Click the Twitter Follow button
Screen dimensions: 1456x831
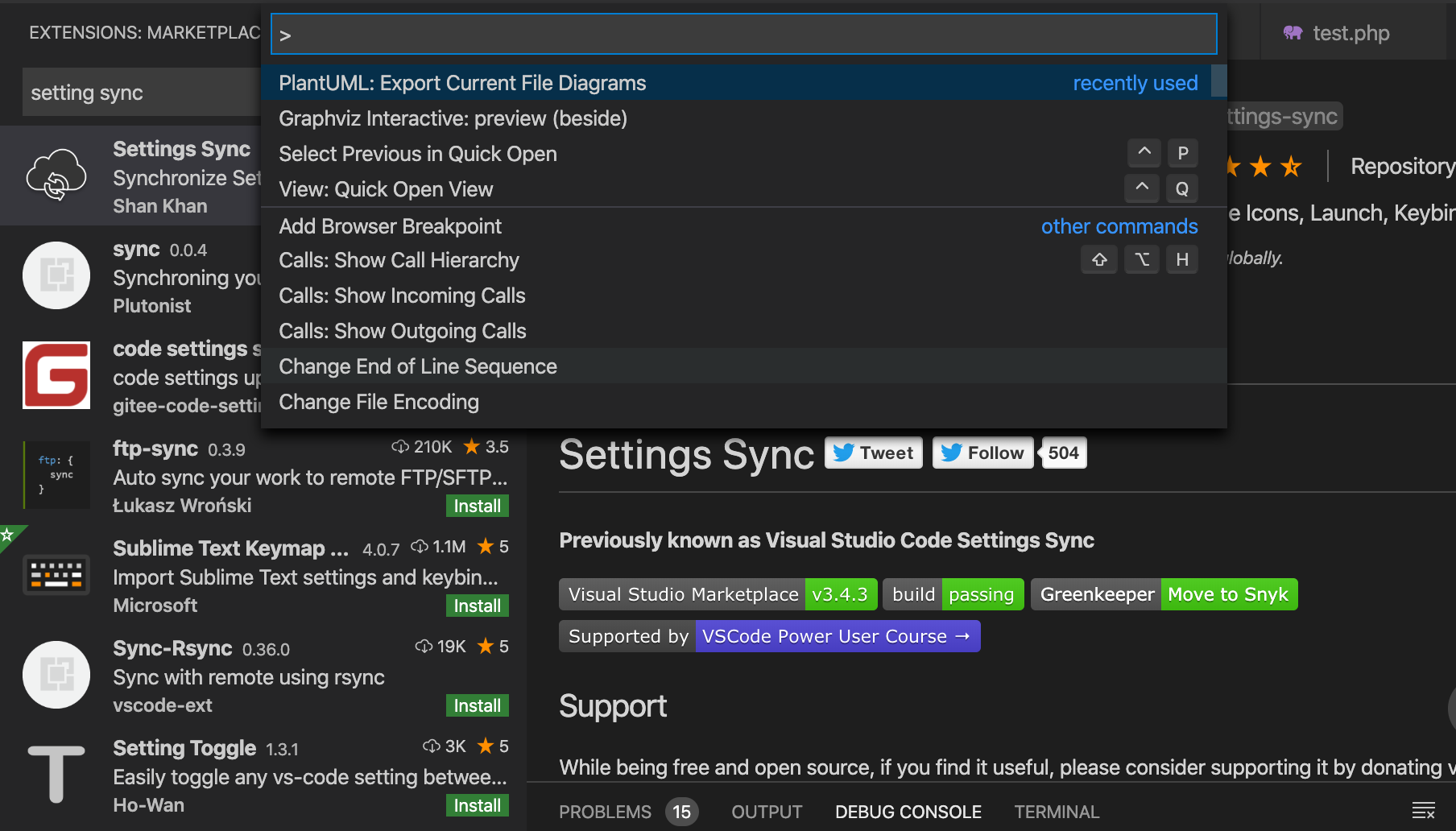[982, 453]
